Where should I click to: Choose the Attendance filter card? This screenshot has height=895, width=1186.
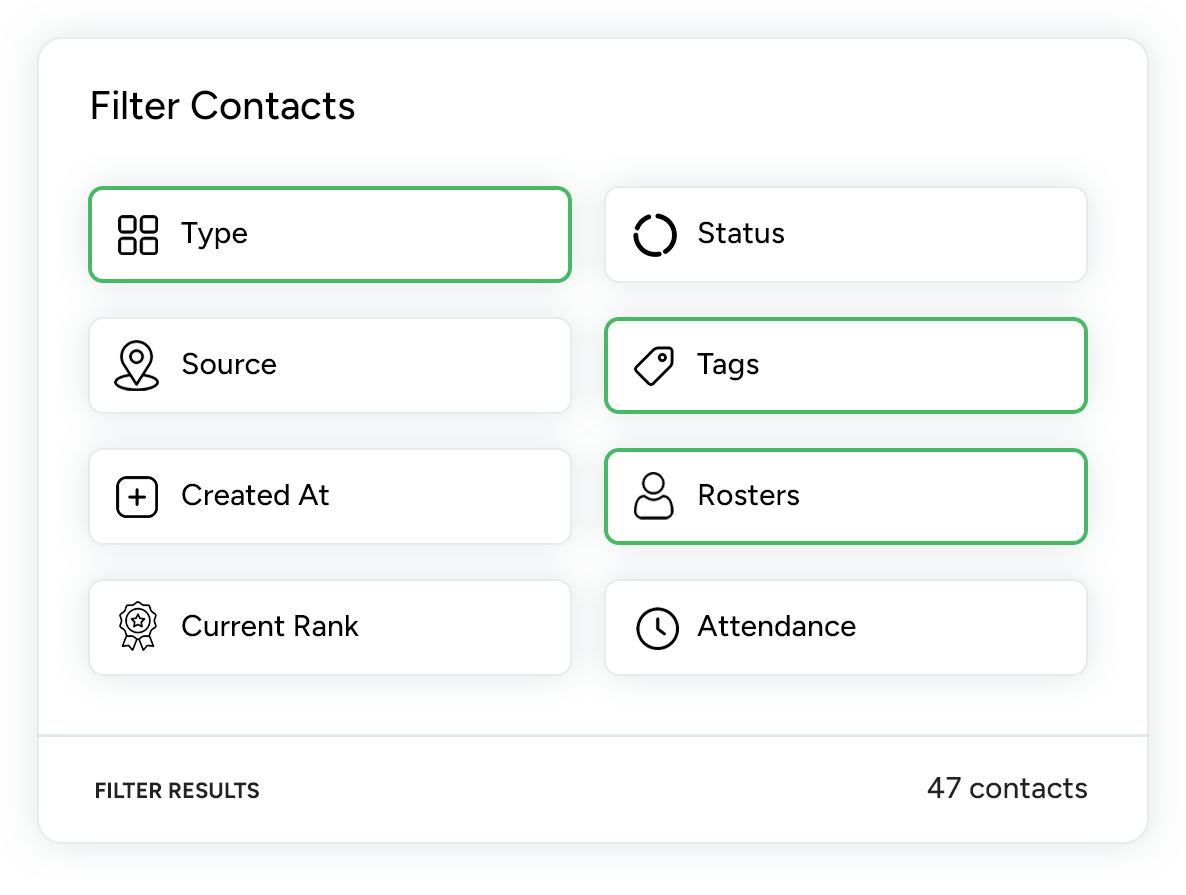coord(845,628)
